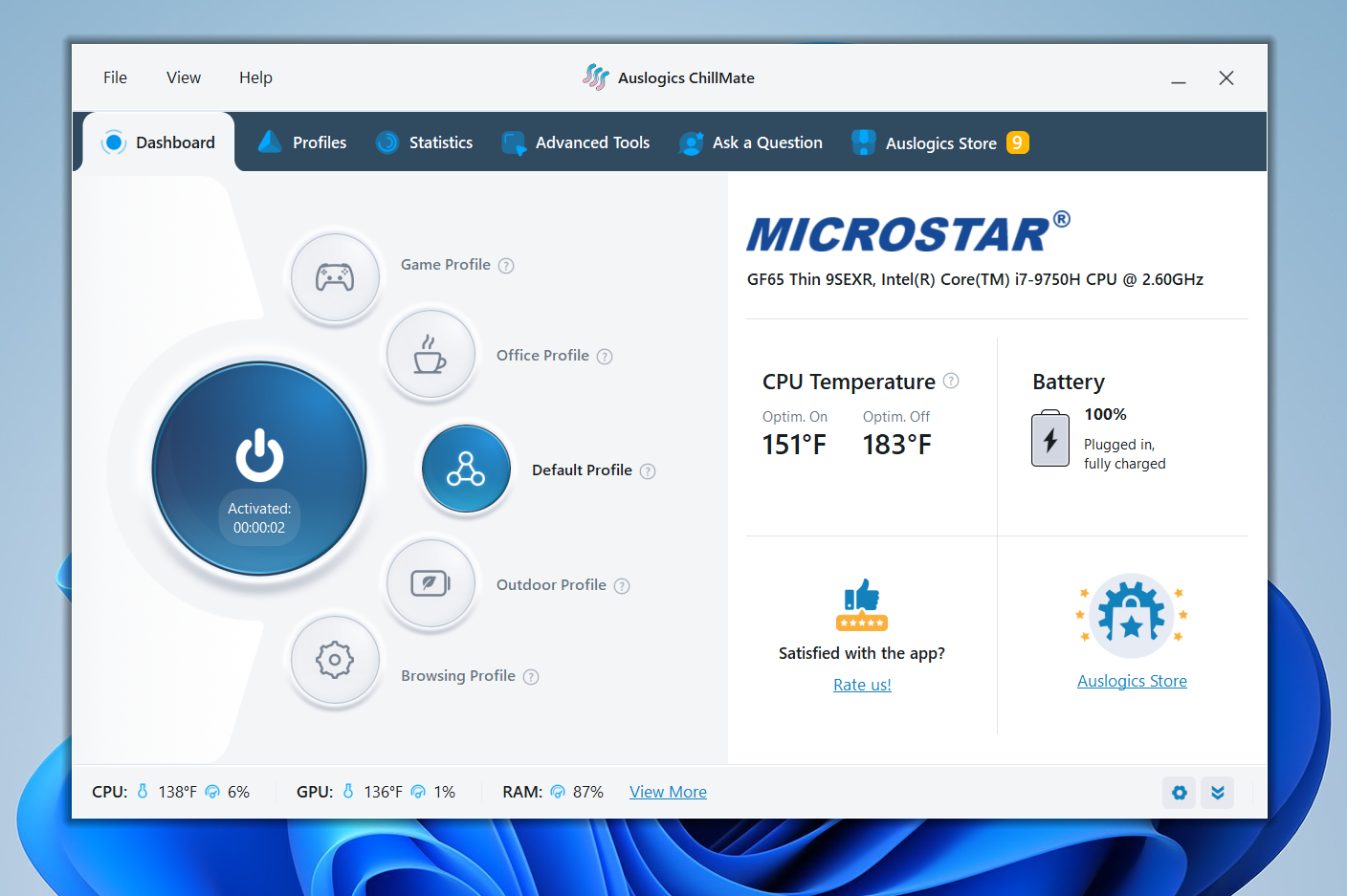Click the Auslogics Store padlock gear icon
The width and height of the screenshot is (1347, 896).
(x=1132, y=615)
